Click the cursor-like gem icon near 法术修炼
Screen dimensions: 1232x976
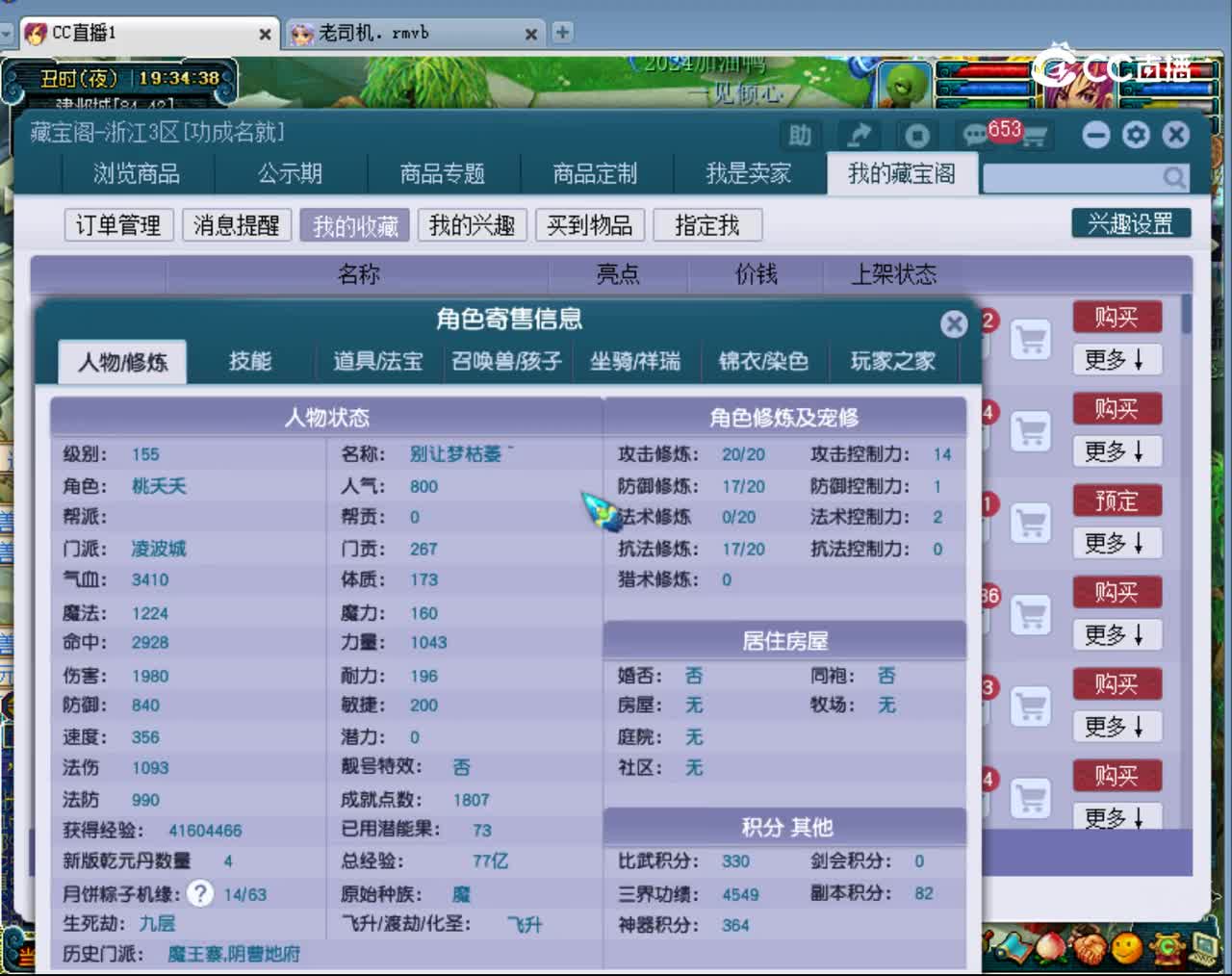tap(603, 511)
